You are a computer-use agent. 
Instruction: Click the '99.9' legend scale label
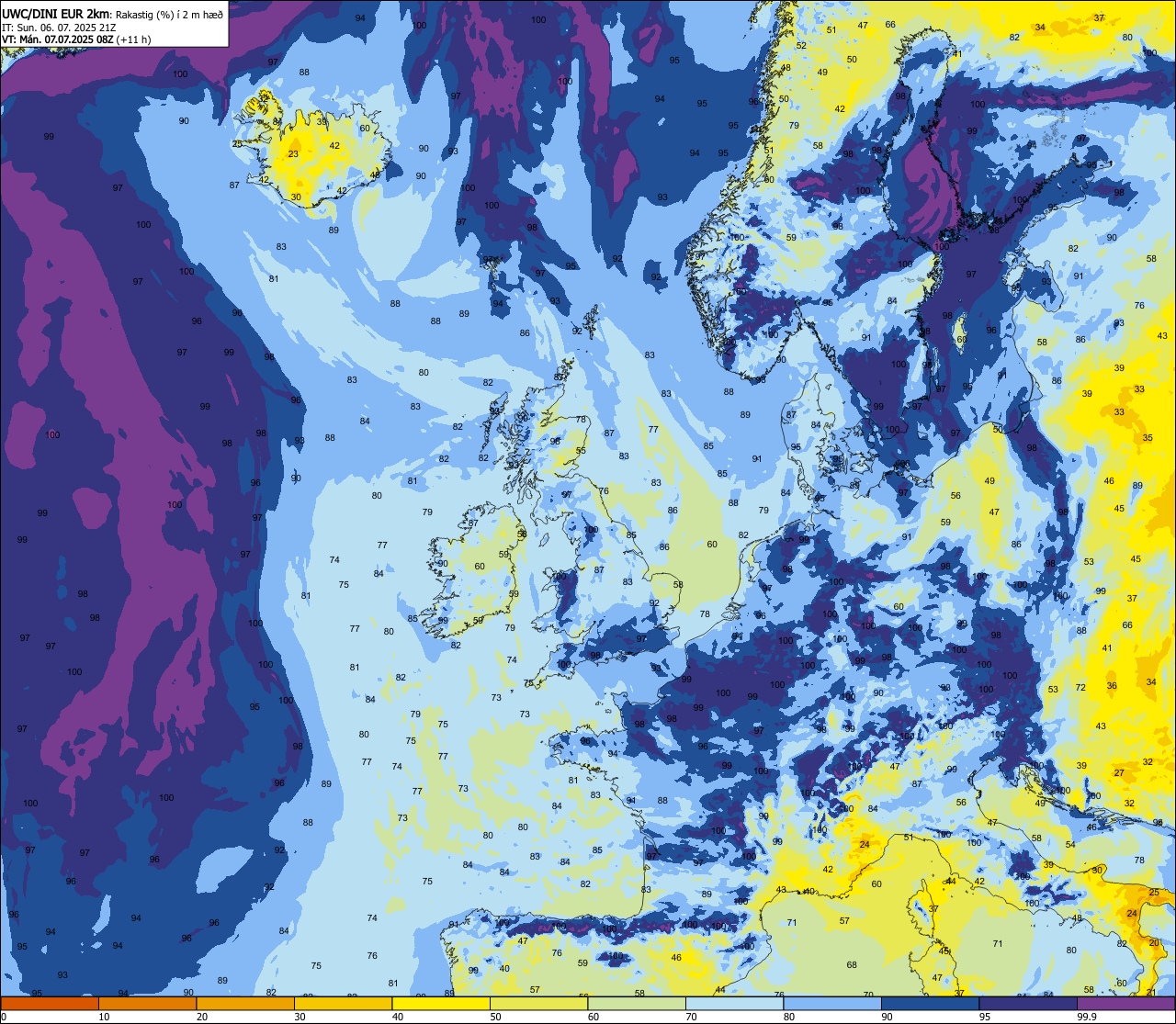point(1088,1017)
